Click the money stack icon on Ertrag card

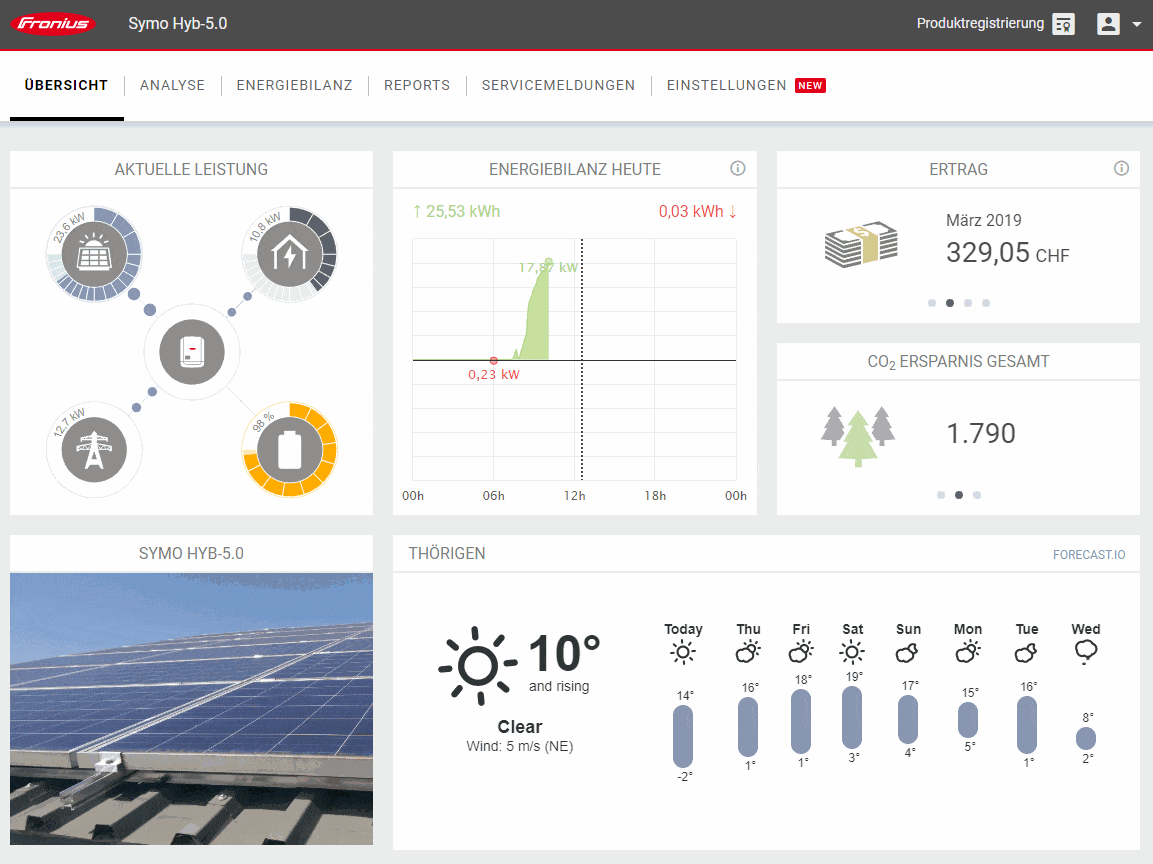[861, 243]
